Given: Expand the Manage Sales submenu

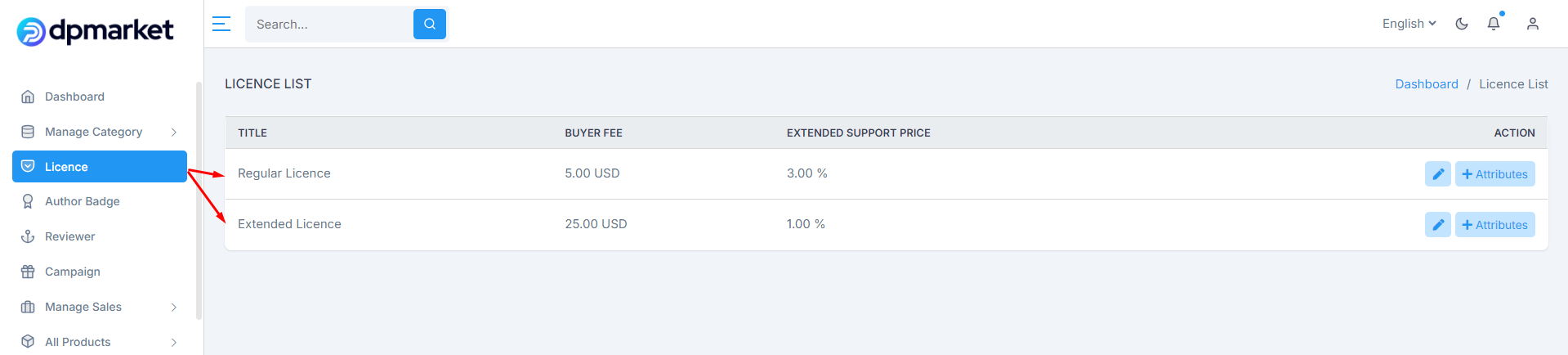Looking at the screenshot, I should click(100, 307).
